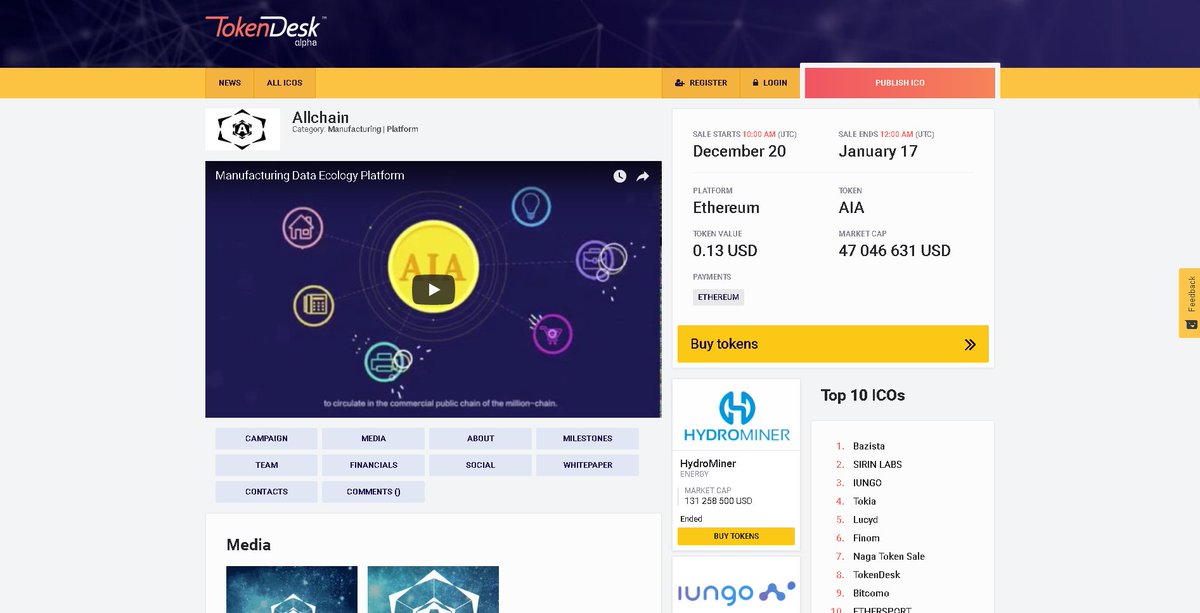1200x613 pixels.
Task: Play the Allchain video
Action: [x=433, y=290]
